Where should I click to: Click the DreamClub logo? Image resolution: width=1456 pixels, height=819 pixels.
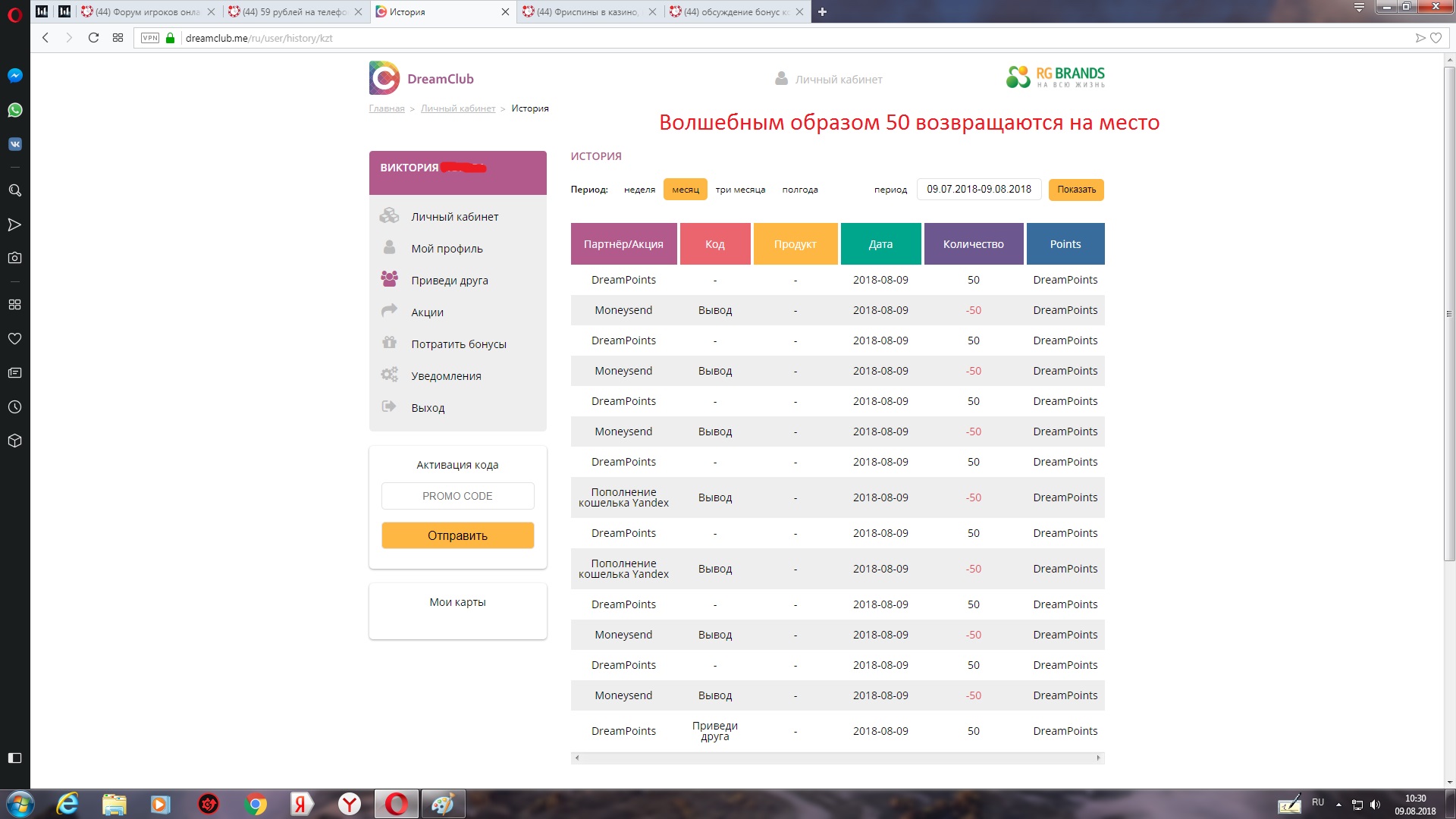422,78
